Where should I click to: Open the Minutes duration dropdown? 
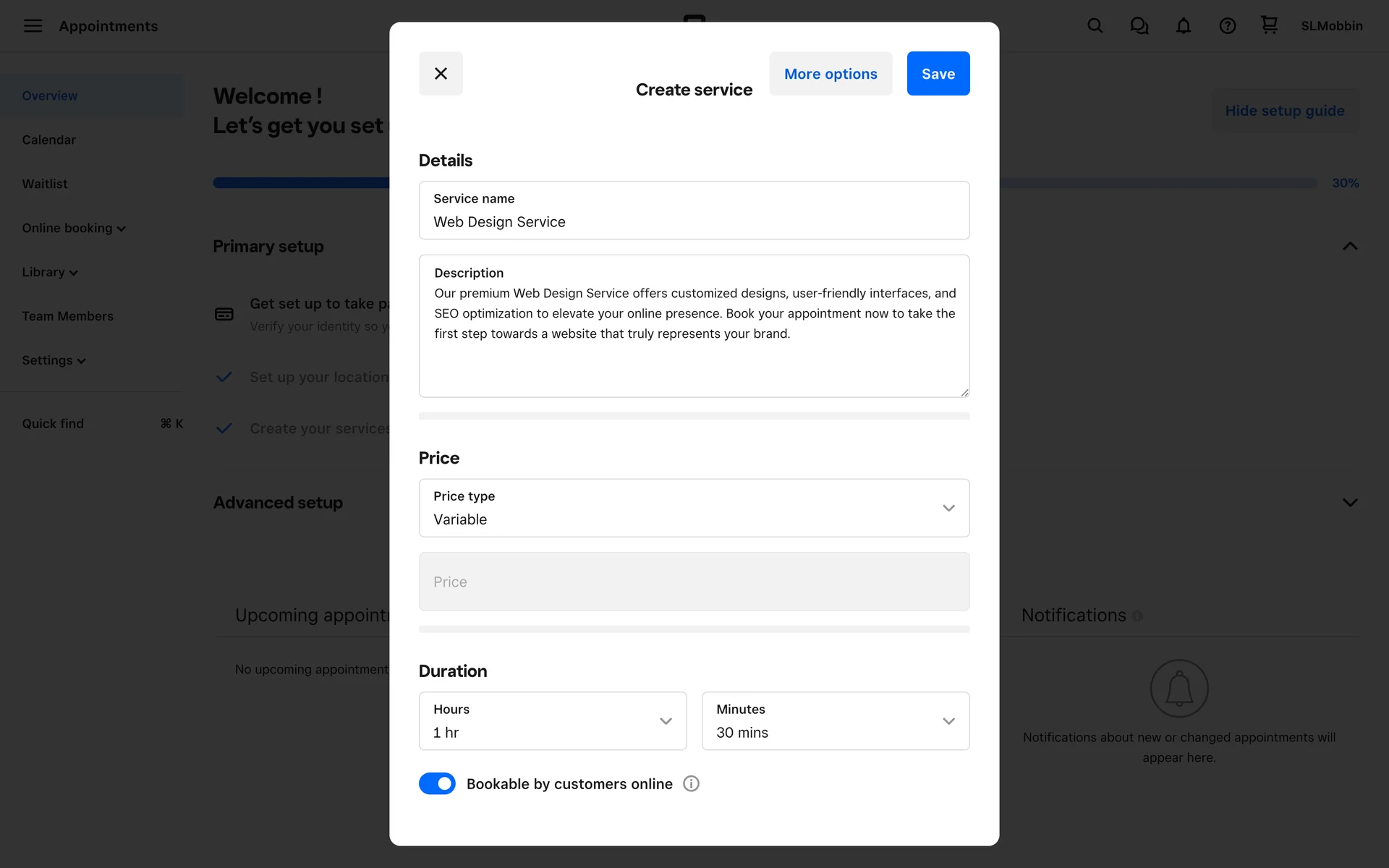pos(835,721)
